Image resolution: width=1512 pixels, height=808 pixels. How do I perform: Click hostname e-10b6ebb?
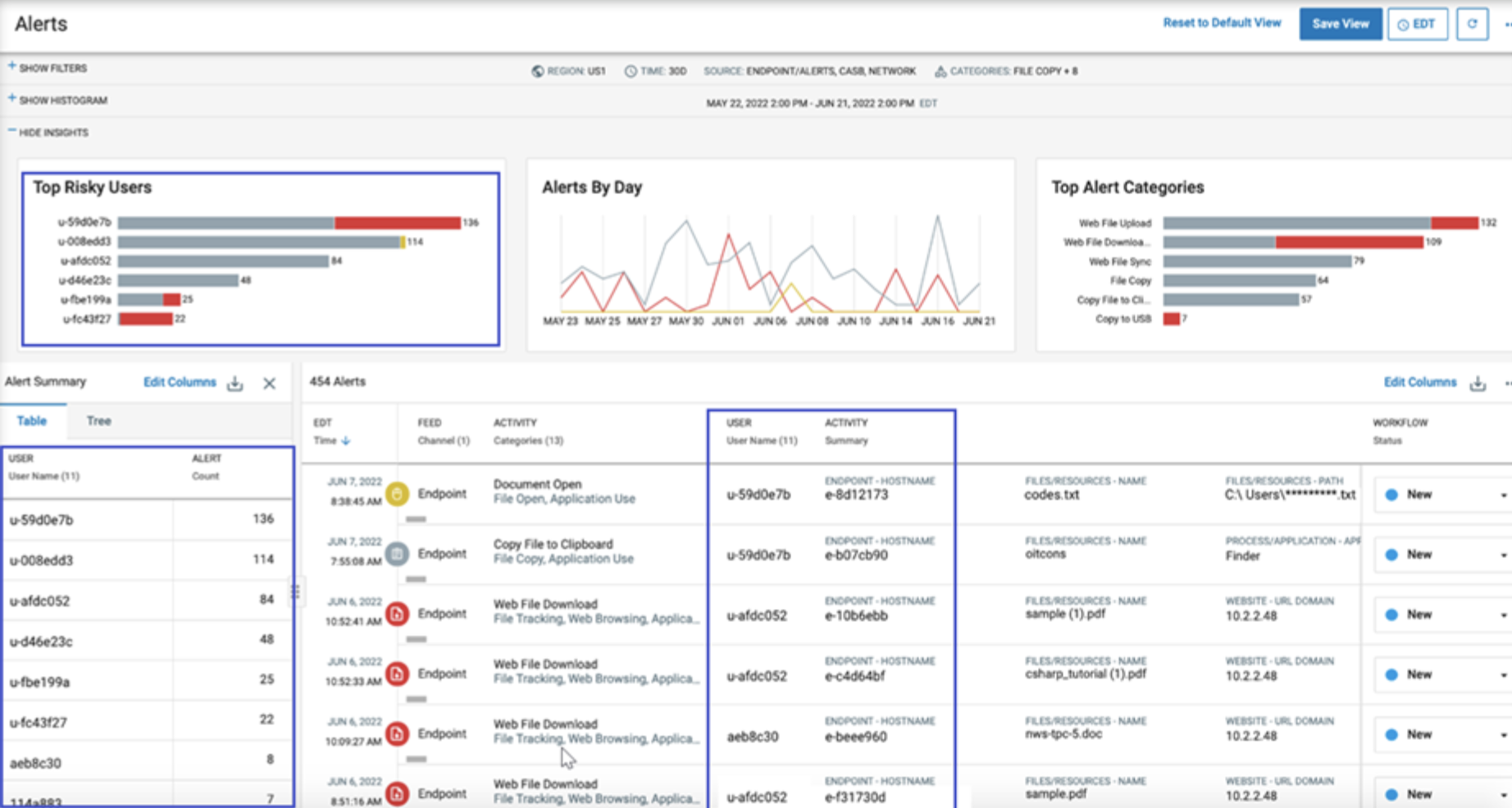coord(856,615)
